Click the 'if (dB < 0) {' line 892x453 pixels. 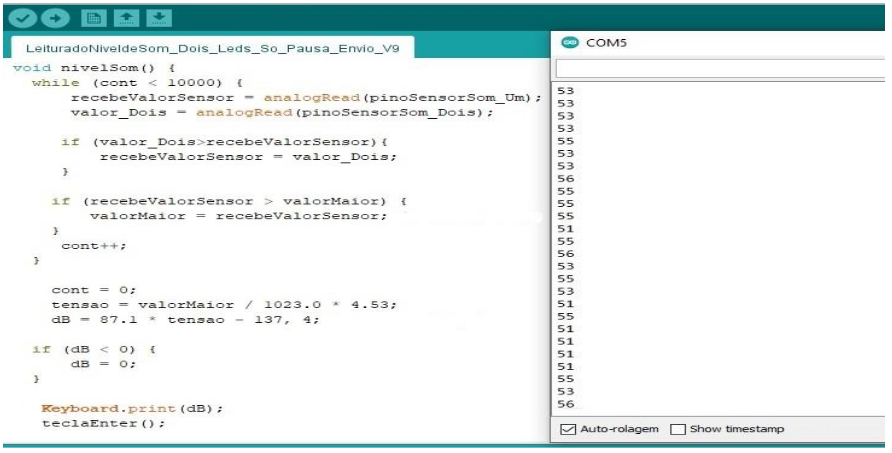94,349
